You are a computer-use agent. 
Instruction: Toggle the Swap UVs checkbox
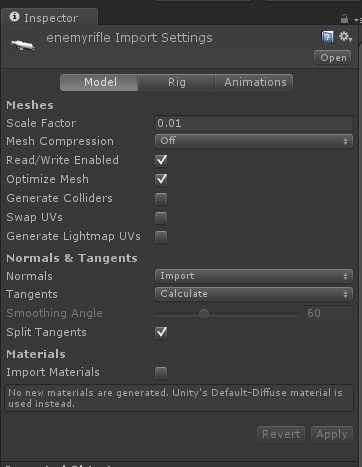click(x=161, y=218)
